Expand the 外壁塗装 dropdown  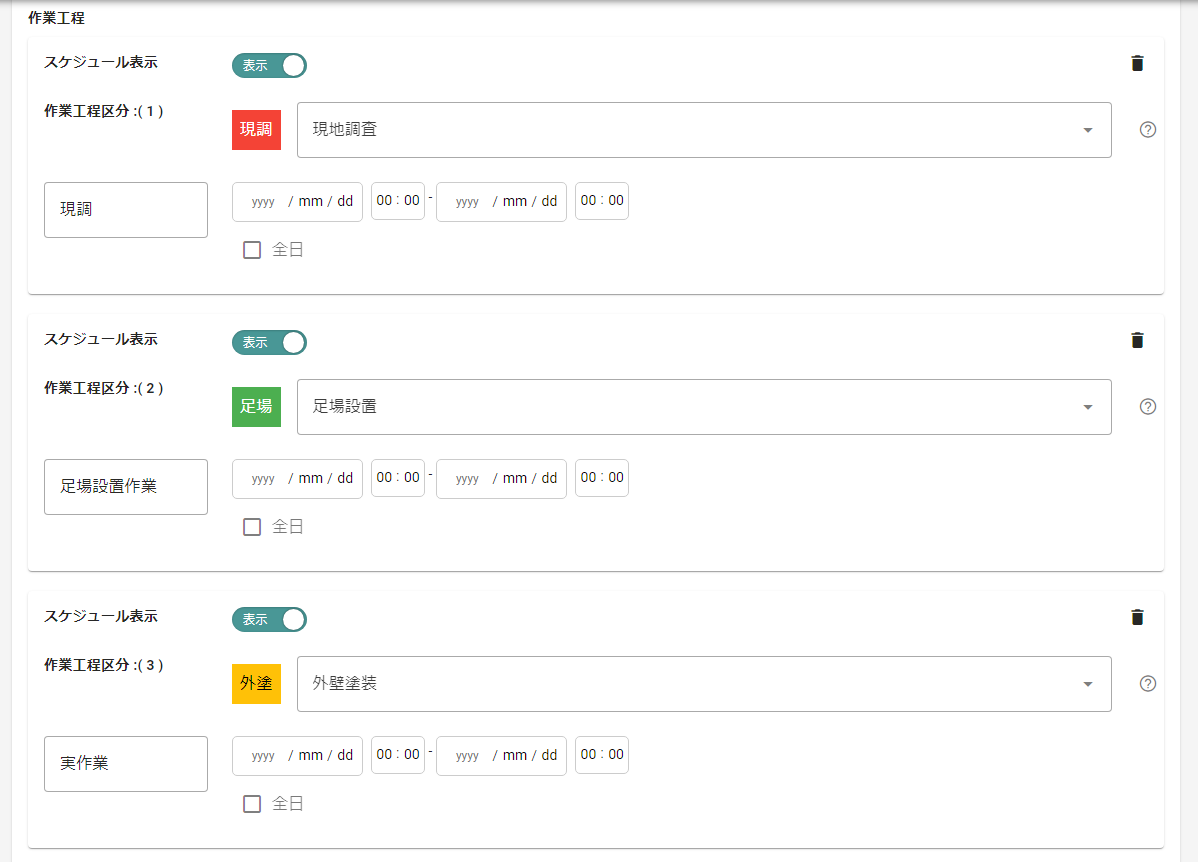[704, 684]
